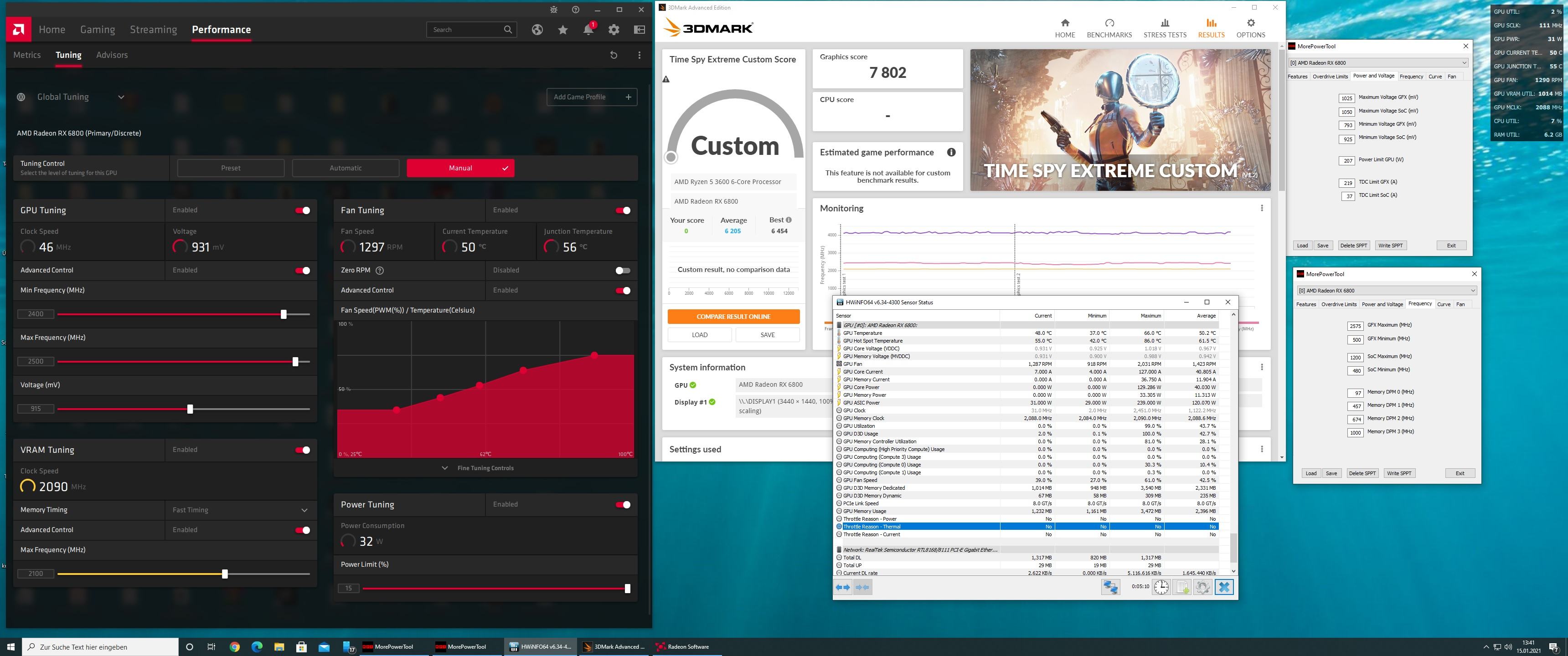
Task: Toggle Fan Tuning enabled switch
Action: tap(623, 210)
